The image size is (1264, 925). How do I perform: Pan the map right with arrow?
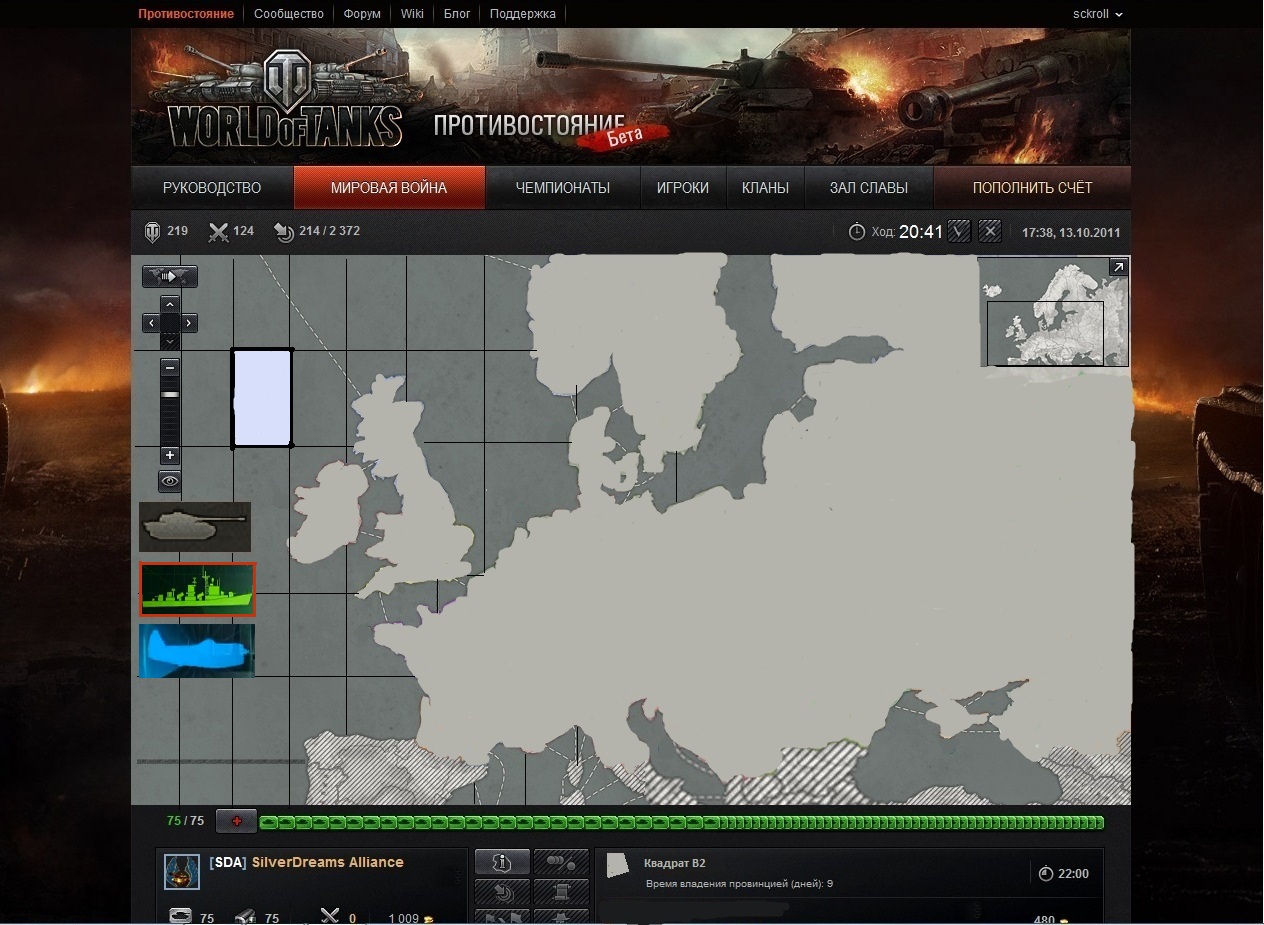(x=189, y=323)
